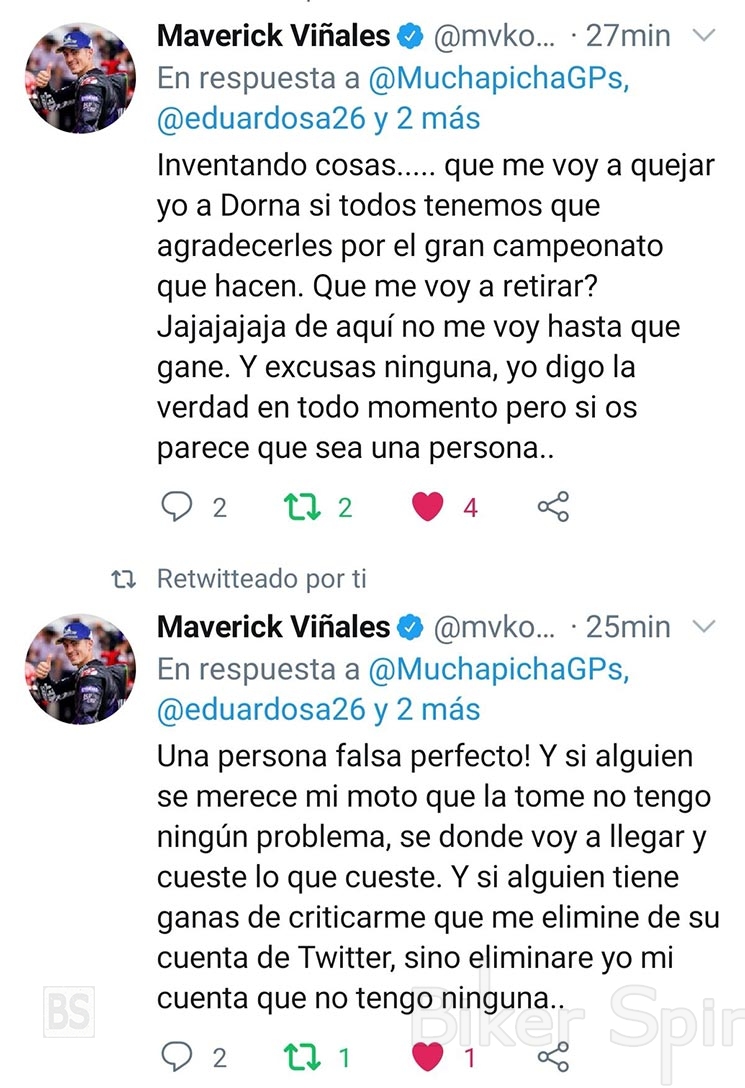
Task: Open Maverick Viñales name on first tweet
Action: (273, 37)
